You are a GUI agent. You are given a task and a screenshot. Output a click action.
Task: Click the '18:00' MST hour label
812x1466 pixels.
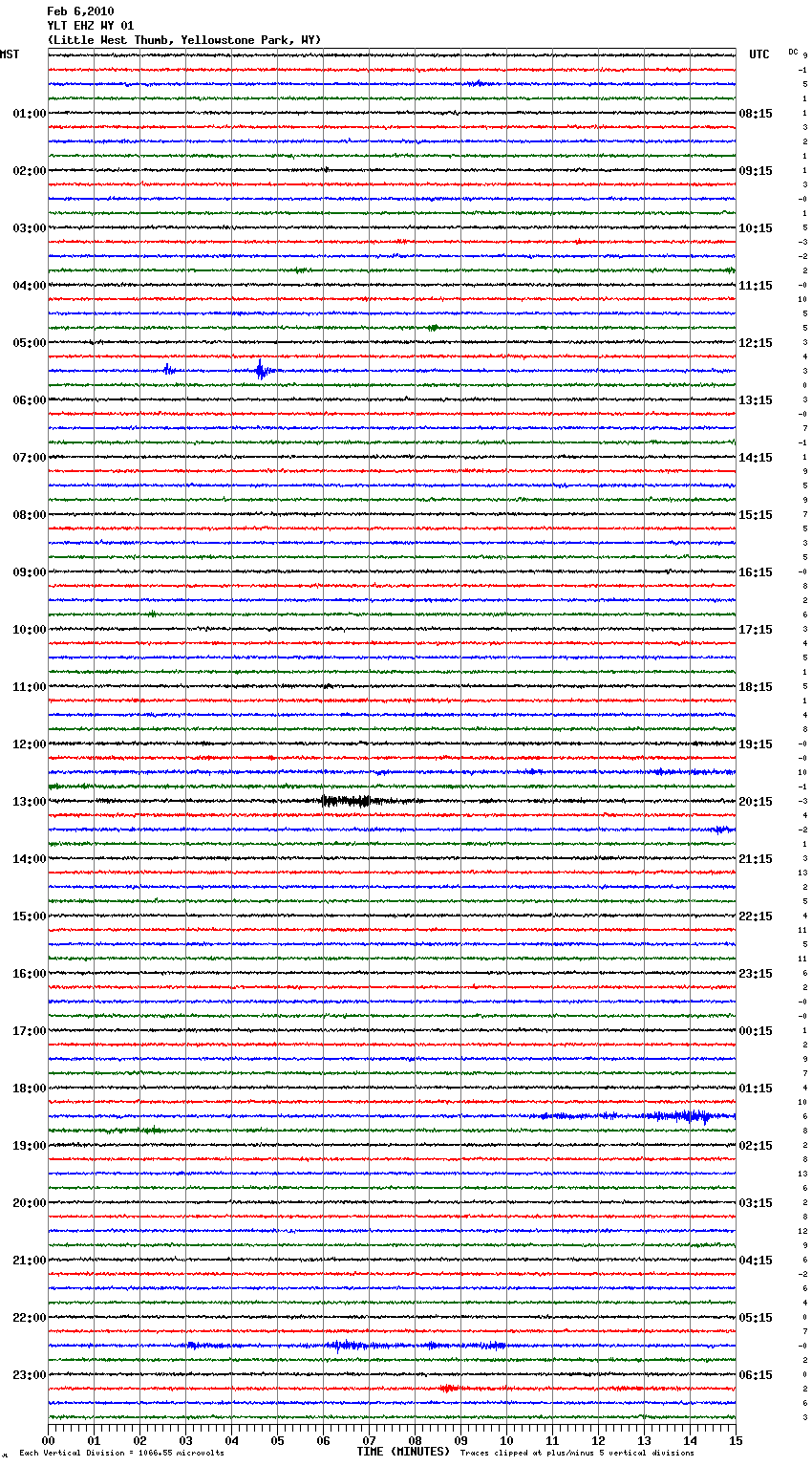click(x=30, y=1089)
